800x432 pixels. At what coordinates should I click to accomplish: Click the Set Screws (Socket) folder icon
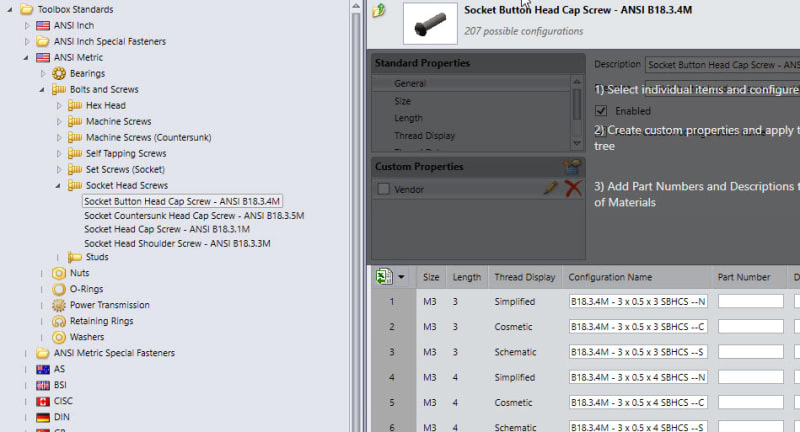(74, 169)
